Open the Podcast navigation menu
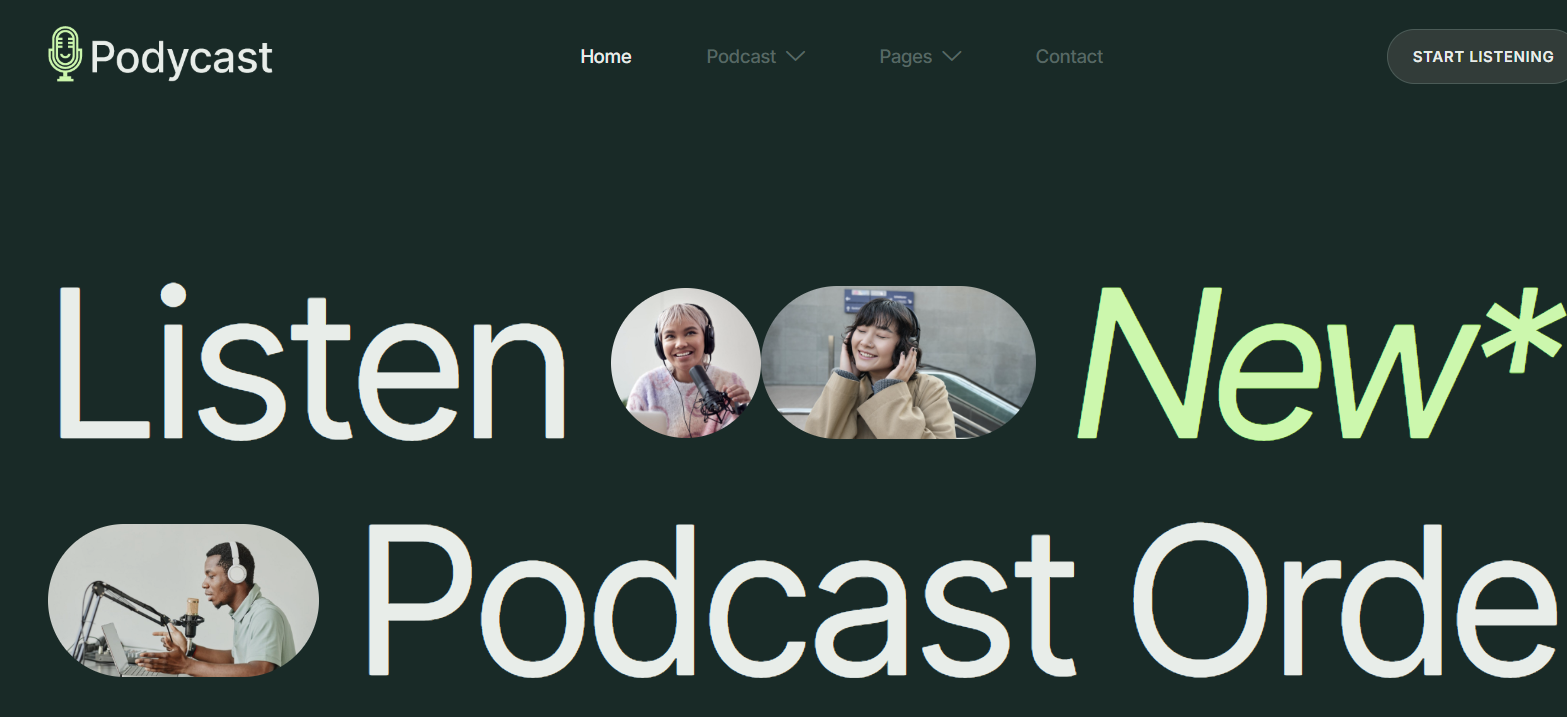 tap(741, 57)
